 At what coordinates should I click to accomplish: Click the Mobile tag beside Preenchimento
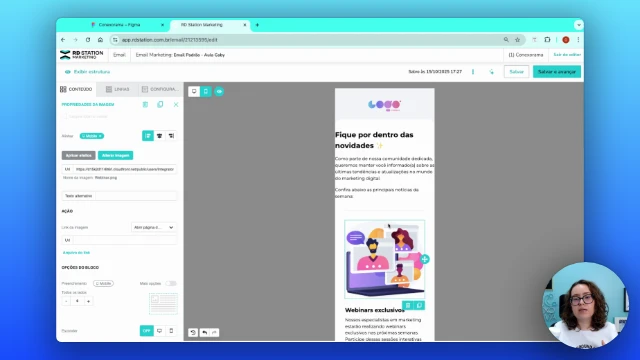(103, 283)
